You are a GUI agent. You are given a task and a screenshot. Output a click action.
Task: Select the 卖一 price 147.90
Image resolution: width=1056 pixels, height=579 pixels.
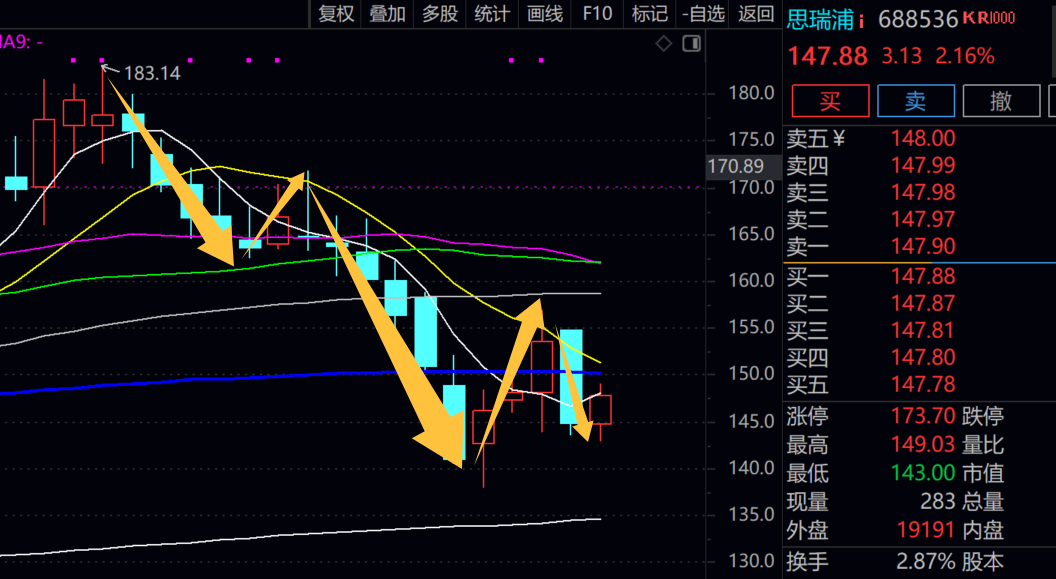coord(923,246)
